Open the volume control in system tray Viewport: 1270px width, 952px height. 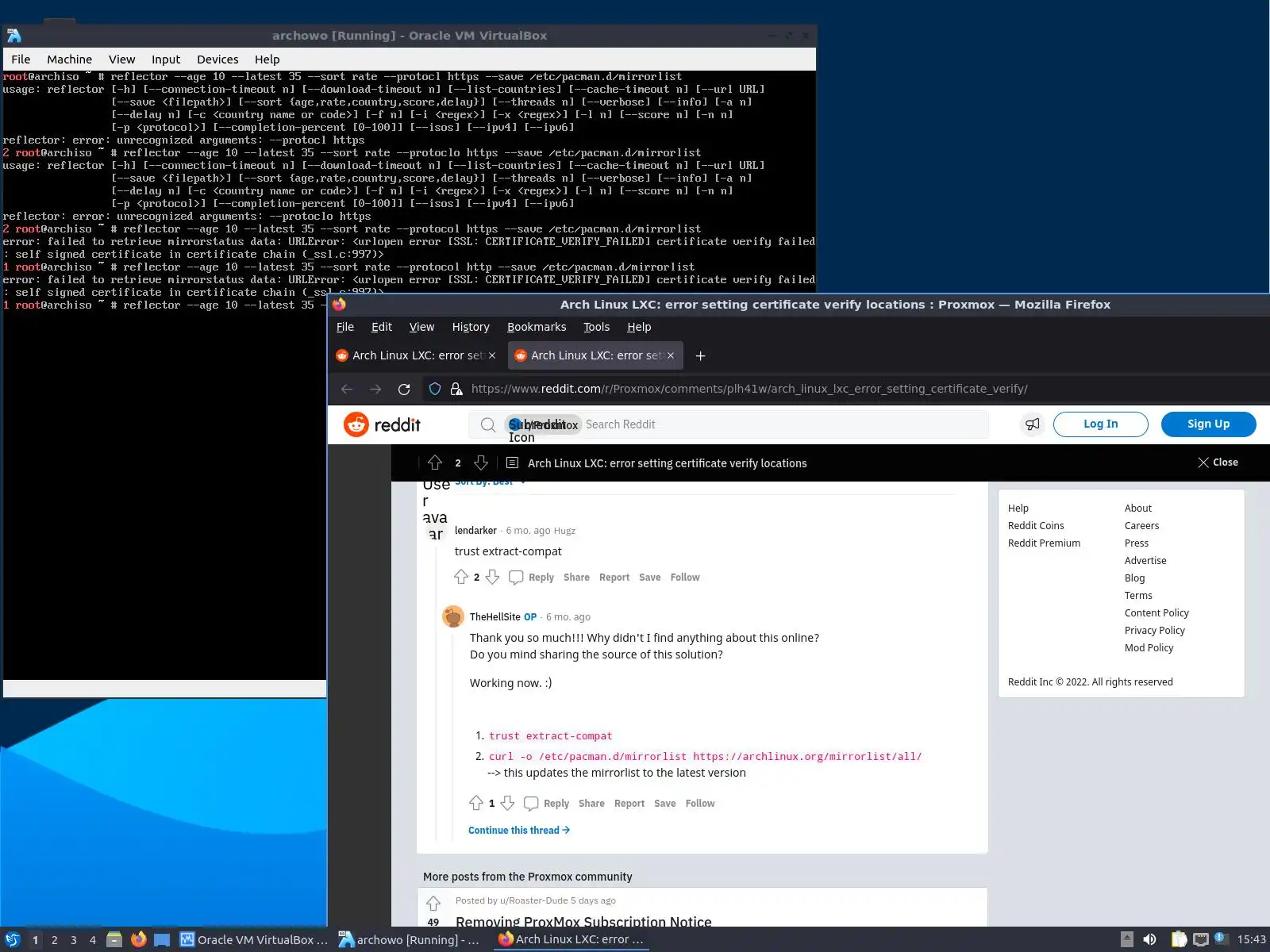pyautogui.click(x=1149, y=939)
